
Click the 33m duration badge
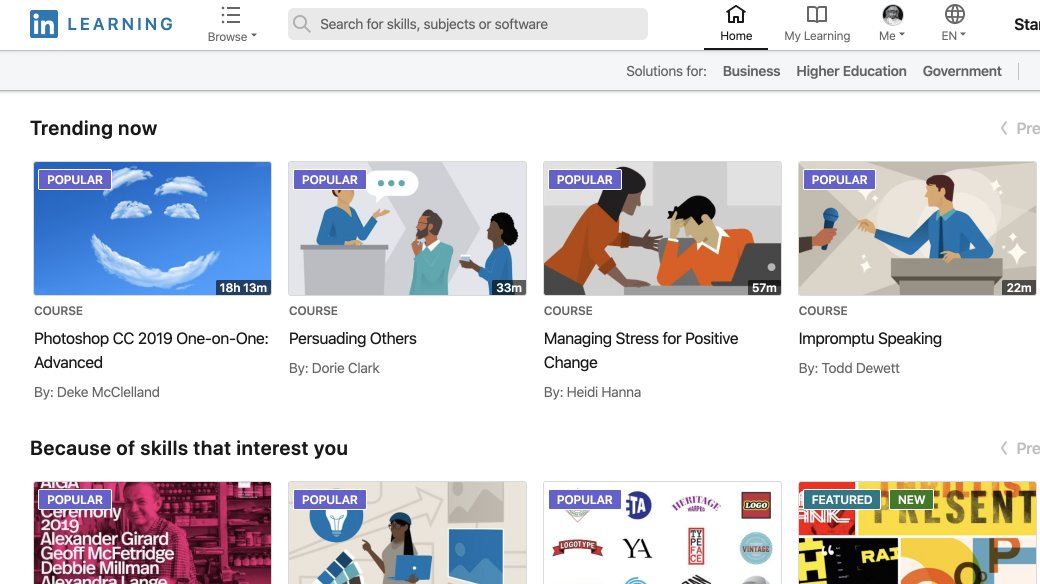pyautogui.click(x=509, y=287)
